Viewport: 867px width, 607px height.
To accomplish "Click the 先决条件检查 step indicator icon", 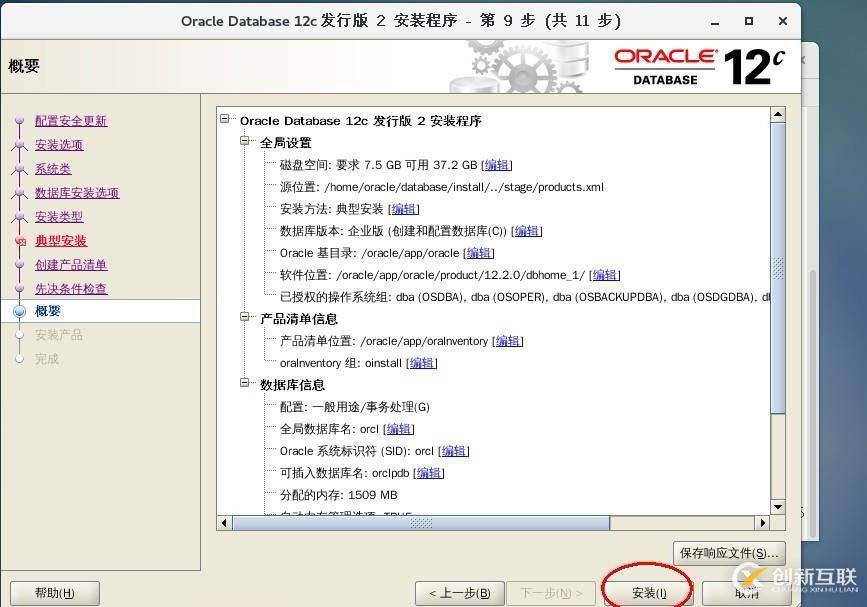I will (20, 288).
